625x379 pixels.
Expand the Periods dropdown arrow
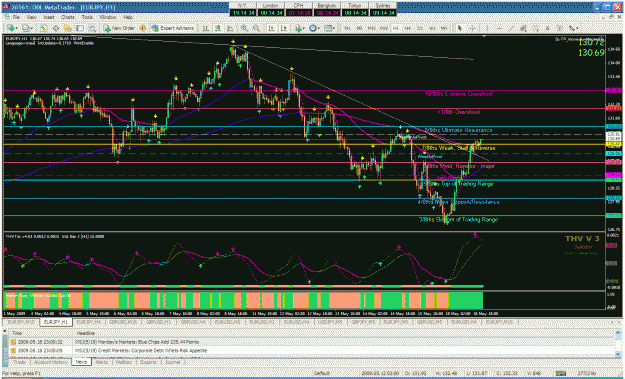pos(319,28)
